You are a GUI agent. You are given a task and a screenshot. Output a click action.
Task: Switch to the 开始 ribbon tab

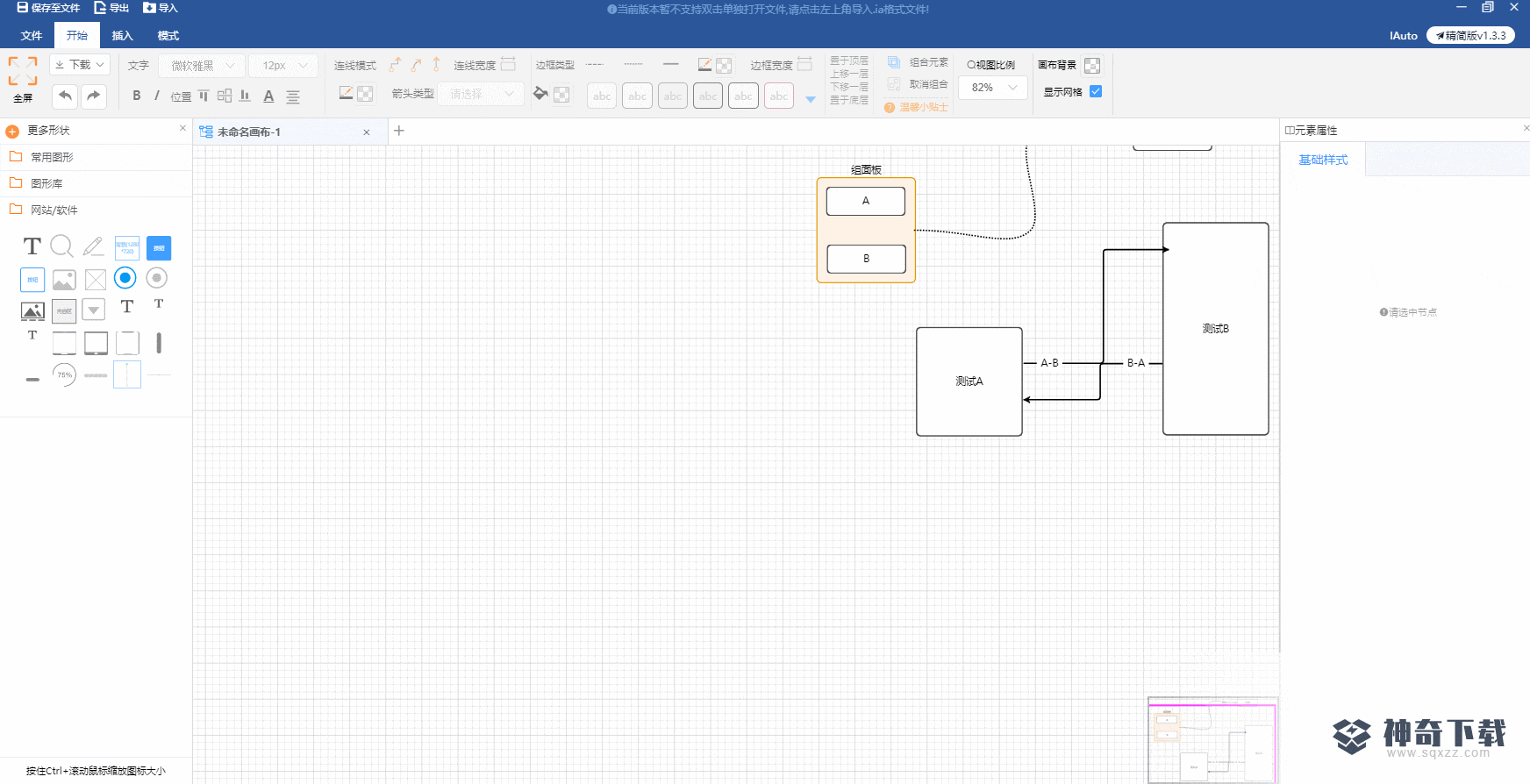click(77, 36)
